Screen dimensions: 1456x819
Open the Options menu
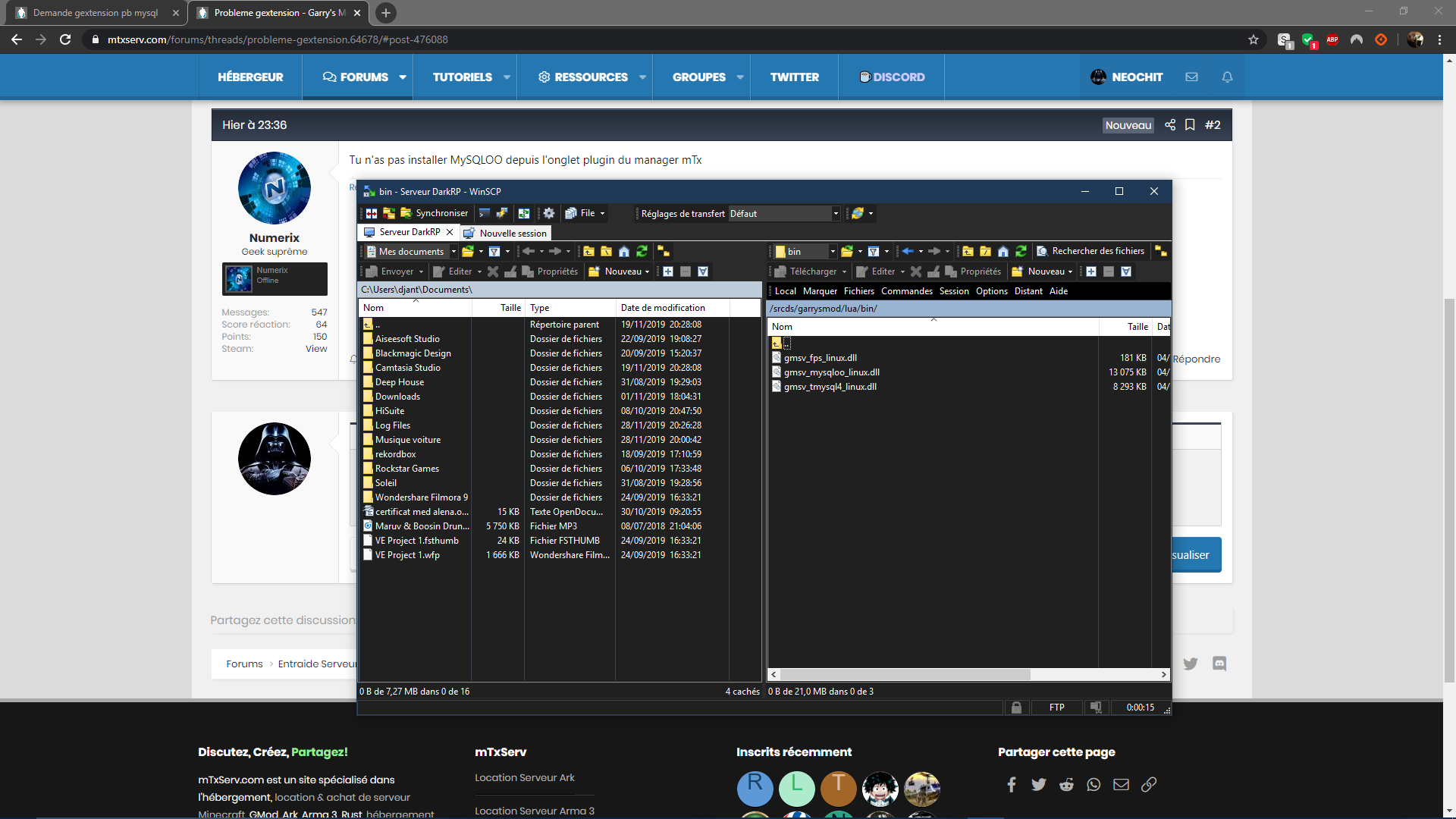coord(992,291)
